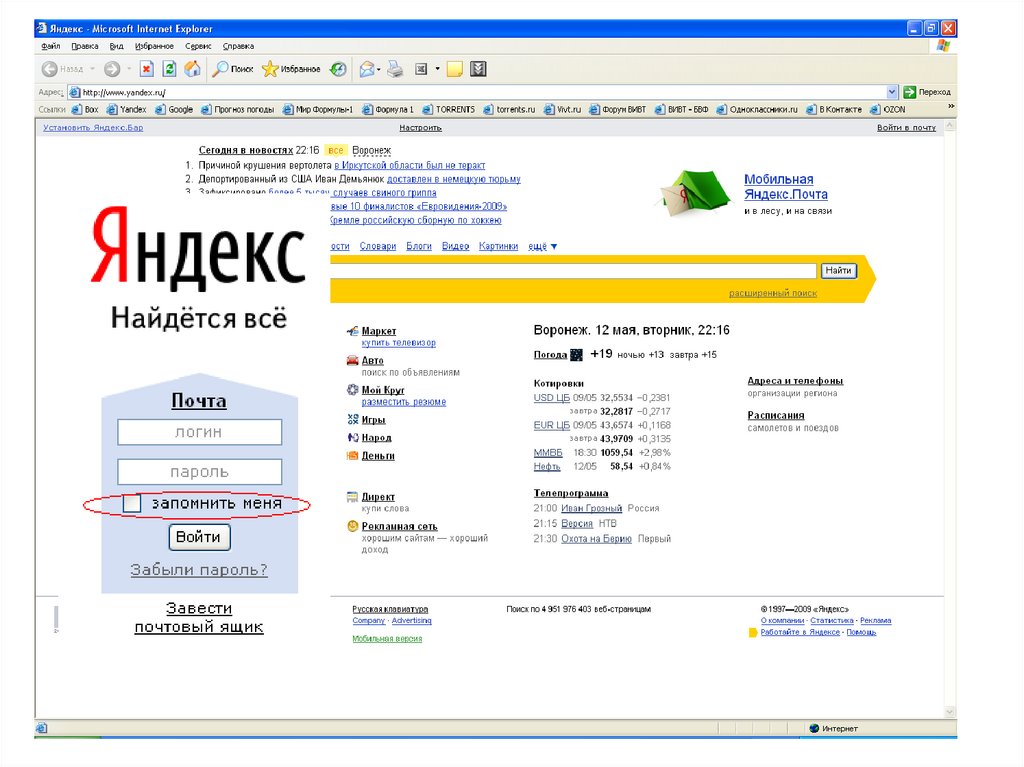Click the Yandex search query field

coord(573,270)
